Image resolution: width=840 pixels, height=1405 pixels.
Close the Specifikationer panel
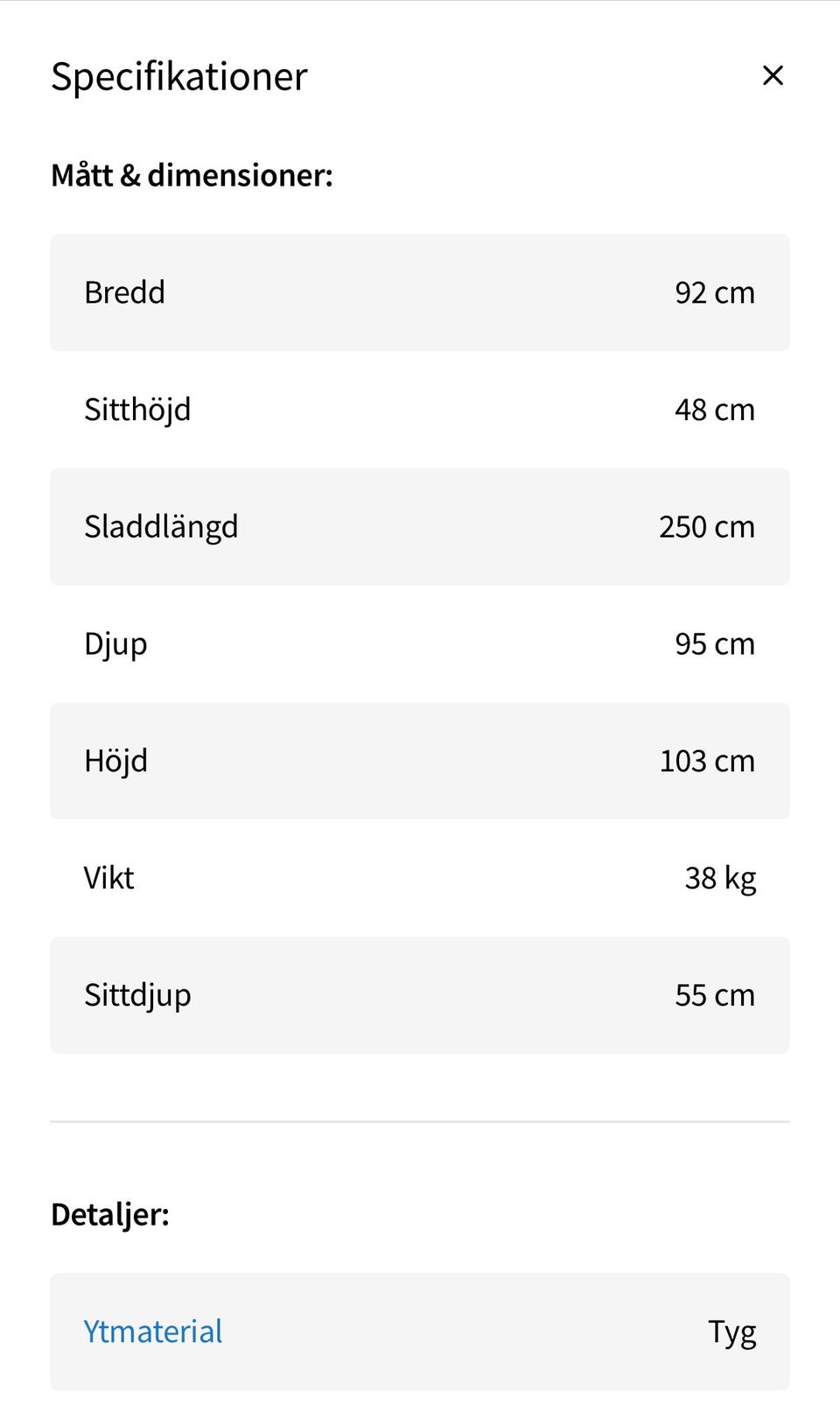tap(773, 76)
